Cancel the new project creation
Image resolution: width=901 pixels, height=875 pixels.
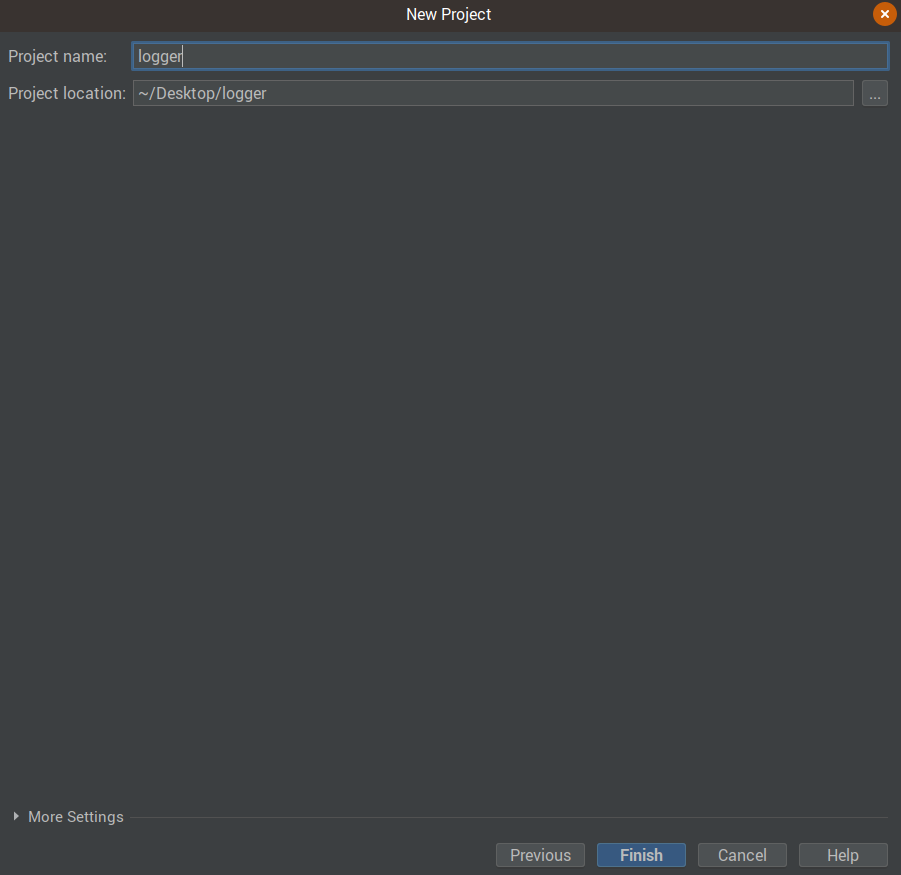[742, 855]
